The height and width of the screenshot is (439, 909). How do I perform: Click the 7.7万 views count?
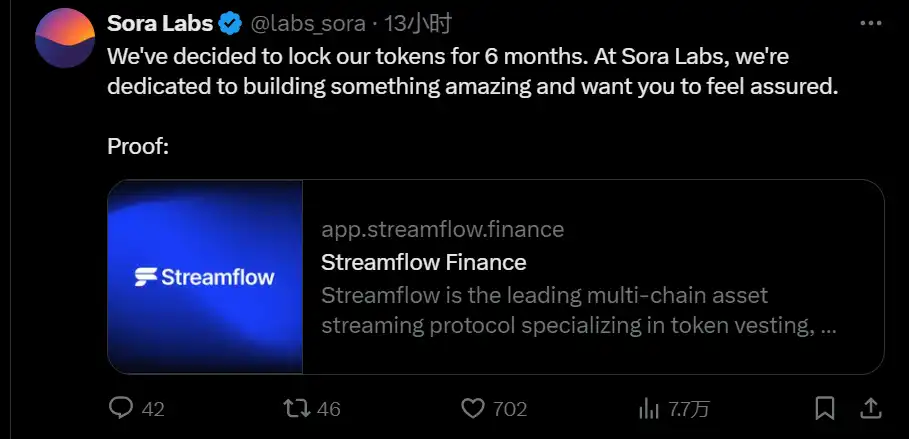(x=689, y=409)
